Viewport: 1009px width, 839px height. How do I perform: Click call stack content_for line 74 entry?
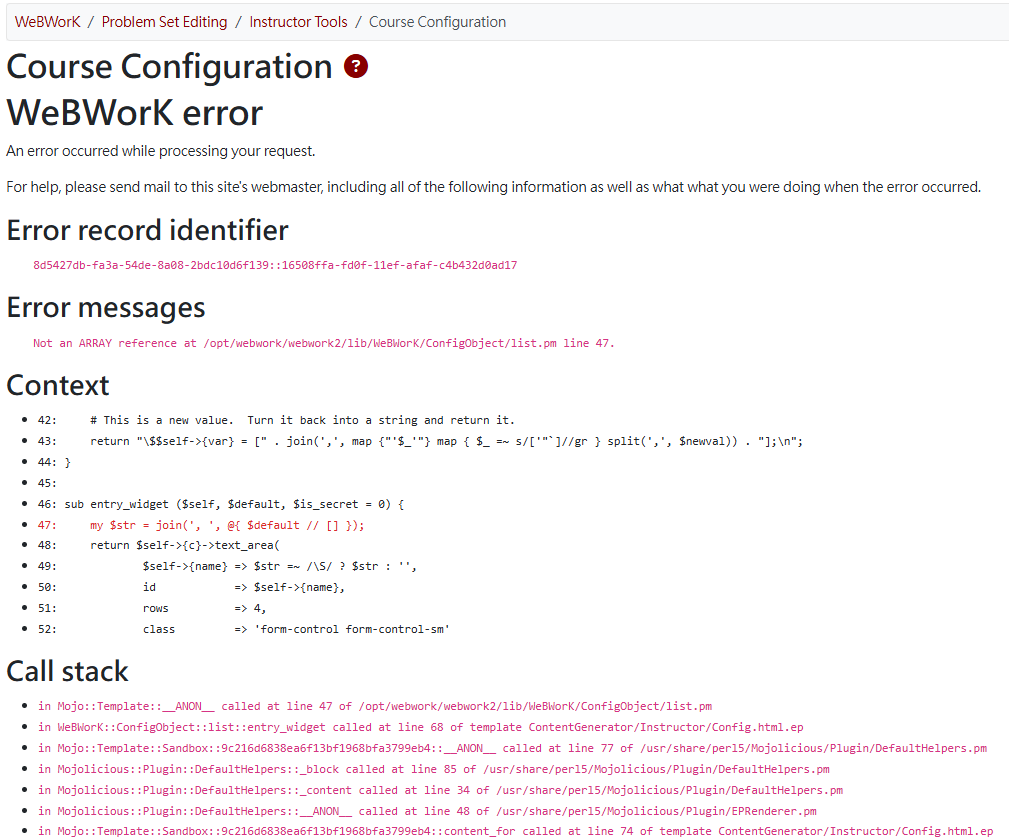pyautogui.click(x=515, y=831)
